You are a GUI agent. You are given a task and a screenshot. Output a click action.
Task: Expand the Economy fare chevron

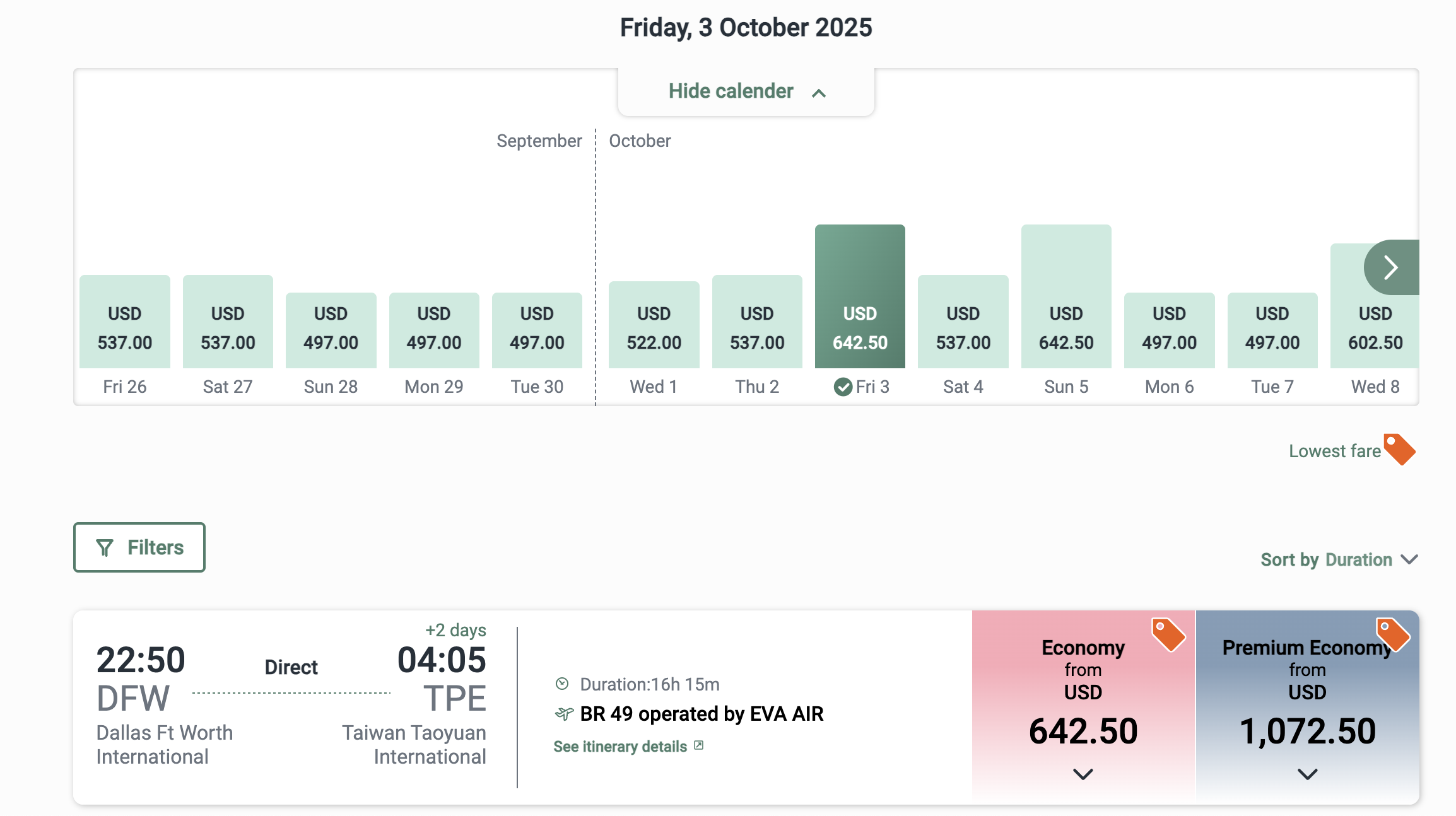(x=1083, y=774)
